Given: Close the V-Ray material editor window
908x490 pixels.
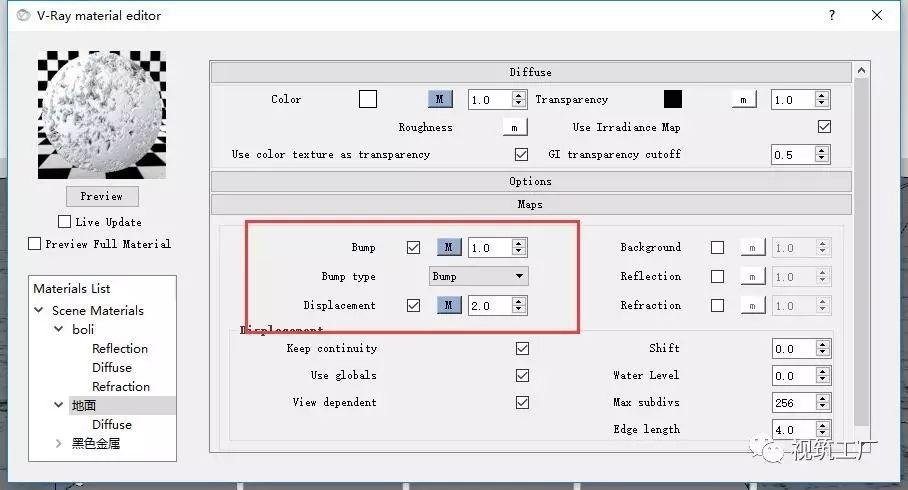Looking at the screenshot, I should (x=877, y=15).
